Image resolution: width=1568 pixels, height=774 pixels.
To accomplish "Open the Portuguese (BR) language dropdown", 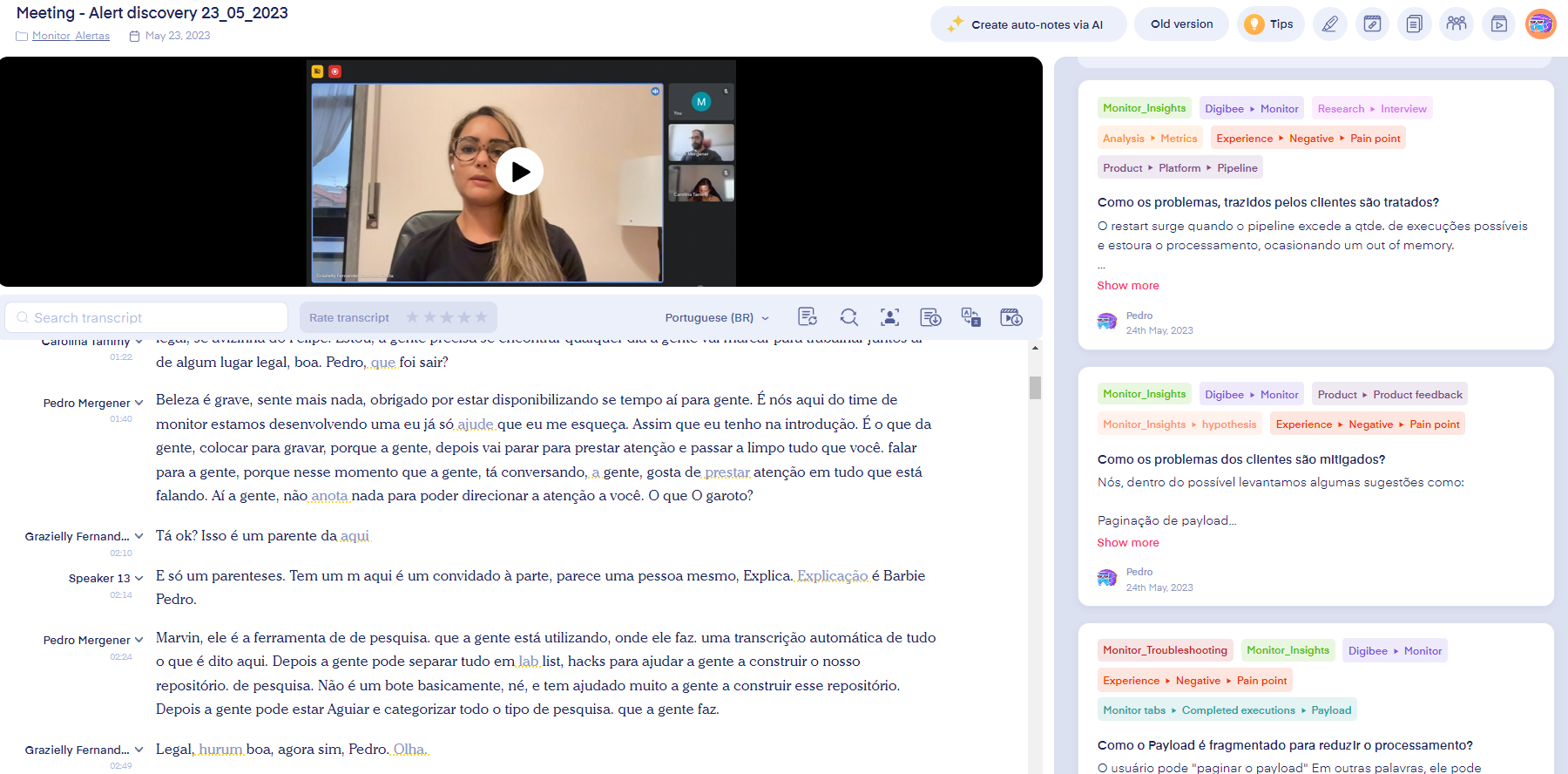I will click(717, 318).
